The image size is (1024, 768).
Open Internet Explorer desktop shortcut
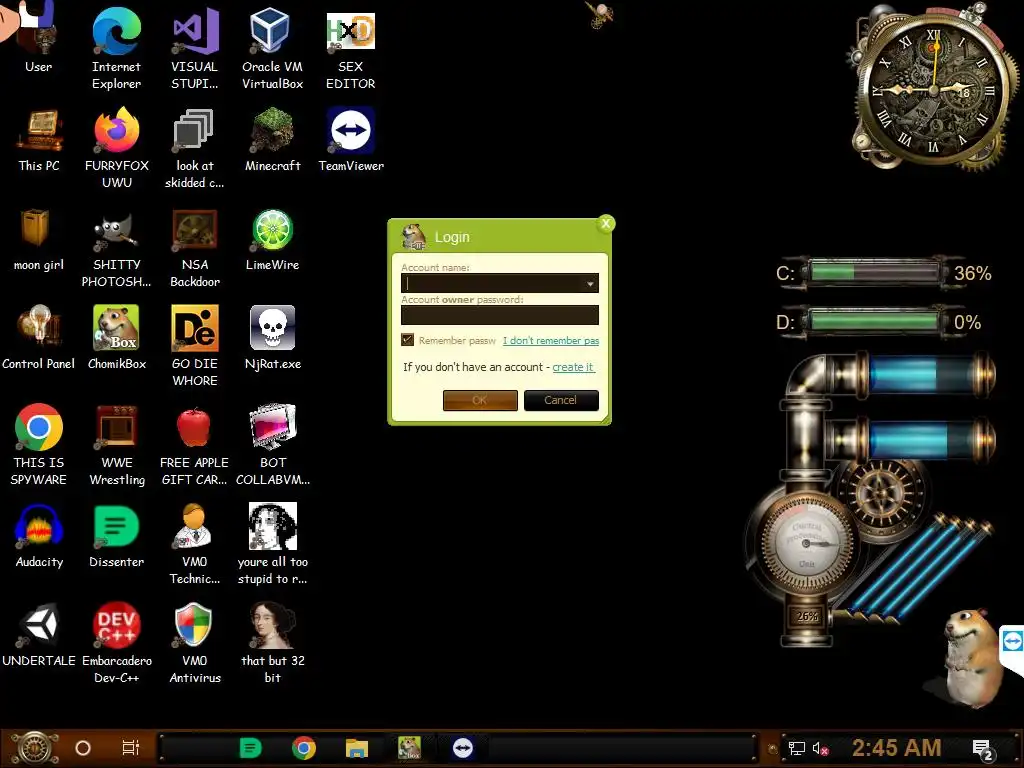click(x=116, y=47)
